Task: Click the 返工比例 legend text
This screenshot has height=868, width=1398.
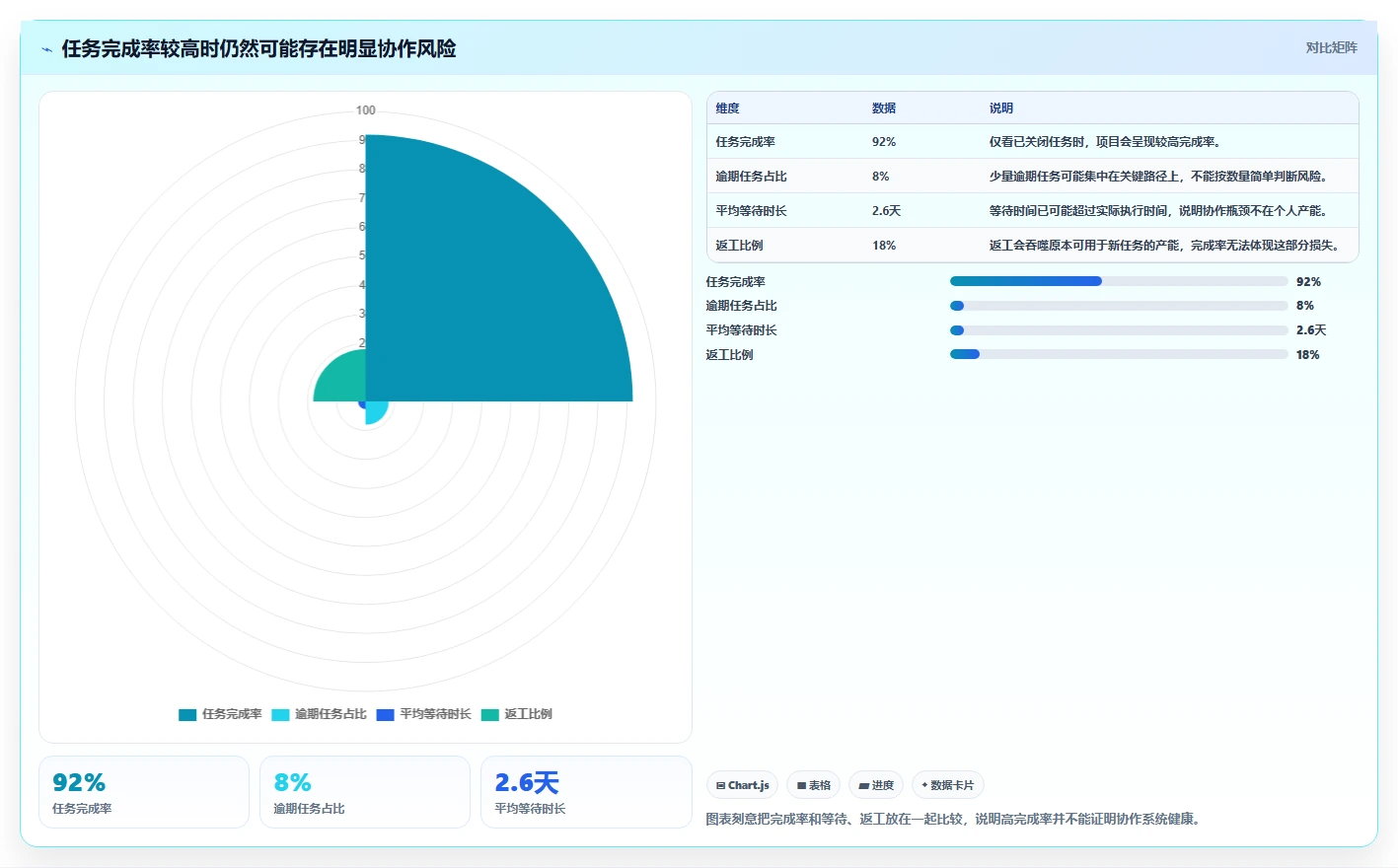Action: (528, 715)
